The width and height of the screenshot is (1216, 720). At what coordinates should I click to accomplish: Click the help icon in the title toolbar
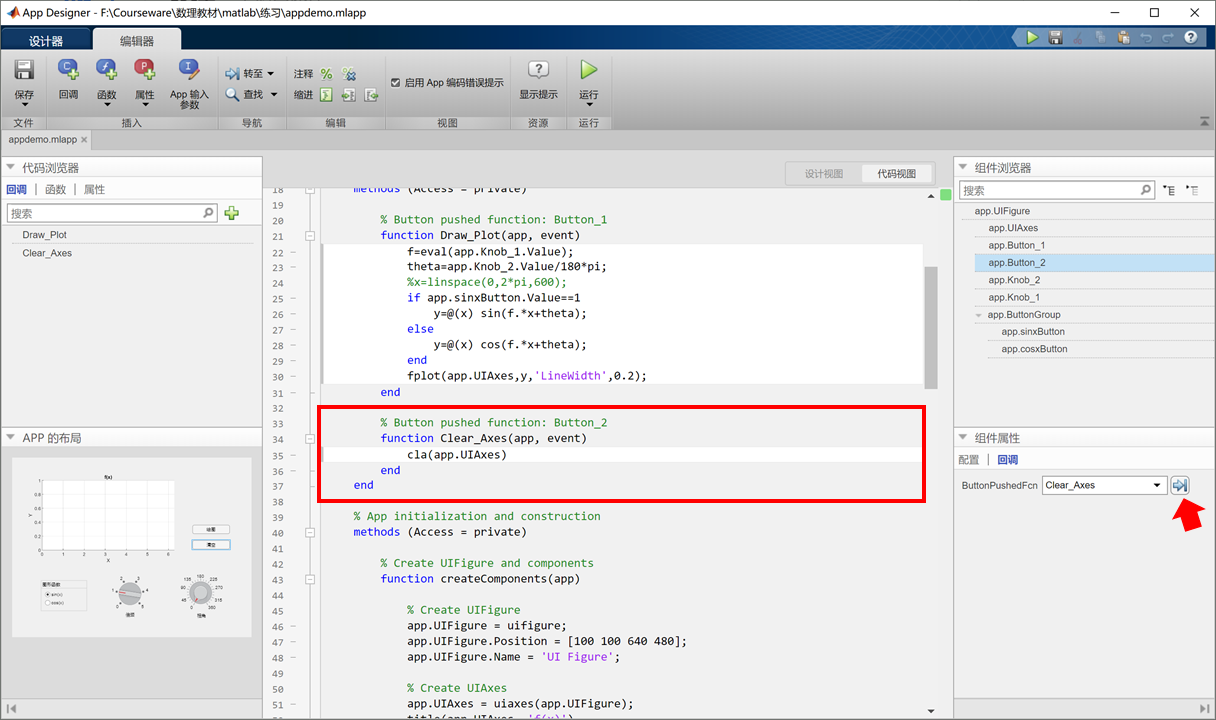click(1190, 37)
